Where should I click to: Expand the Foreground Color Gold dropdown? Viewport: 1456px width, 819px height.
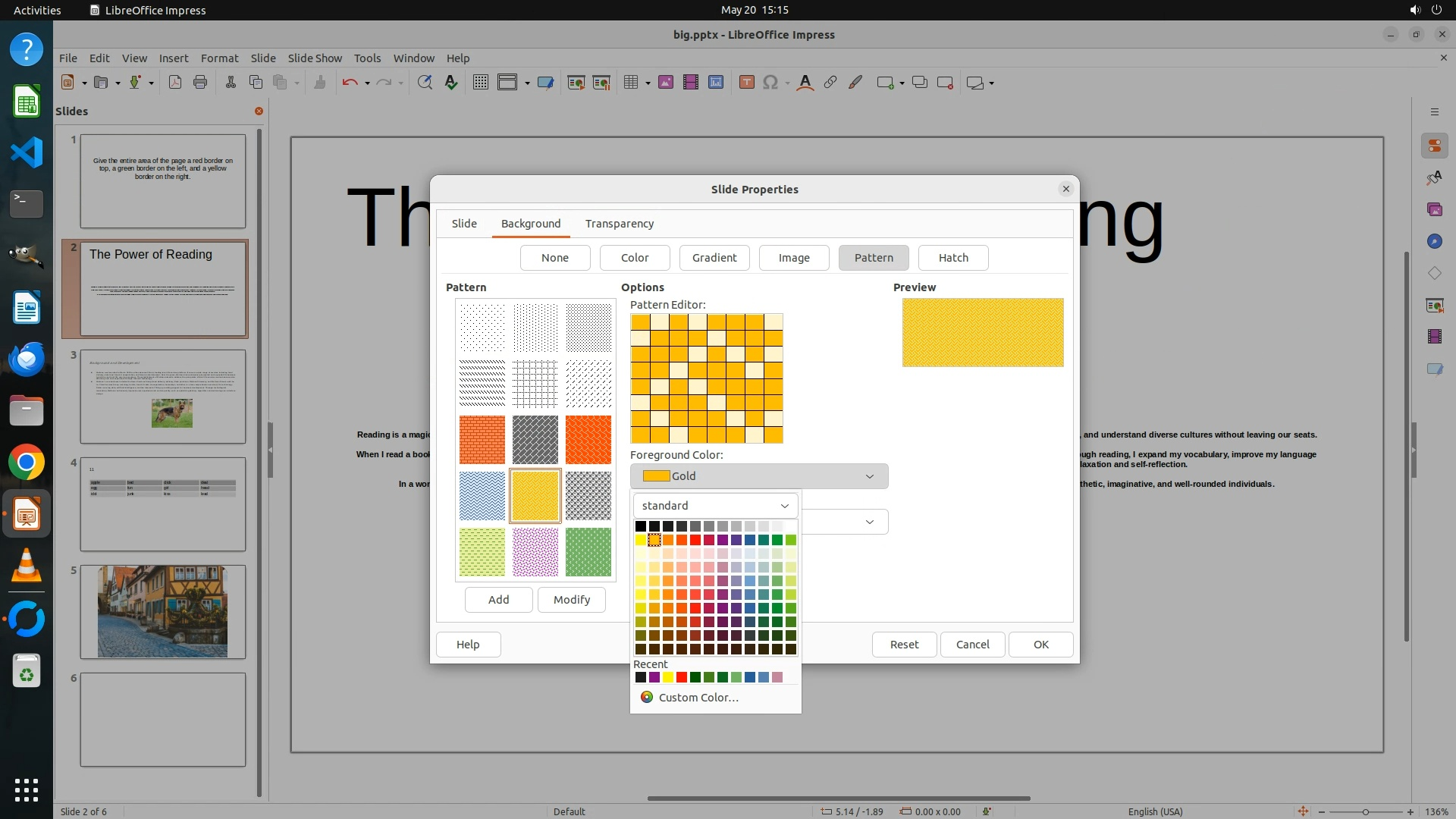pyautogui.click(x=758, y=476)
